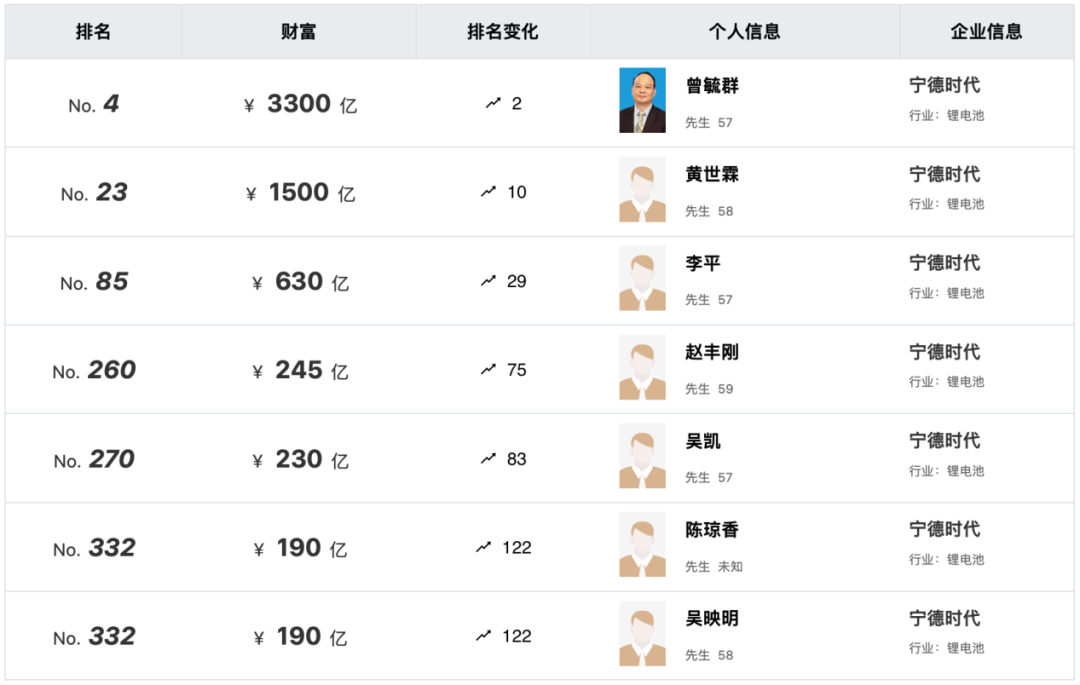Click 陈琼香's avatar icon
The height and width of the screenshot is (685, 1080).
click(642, 545)
